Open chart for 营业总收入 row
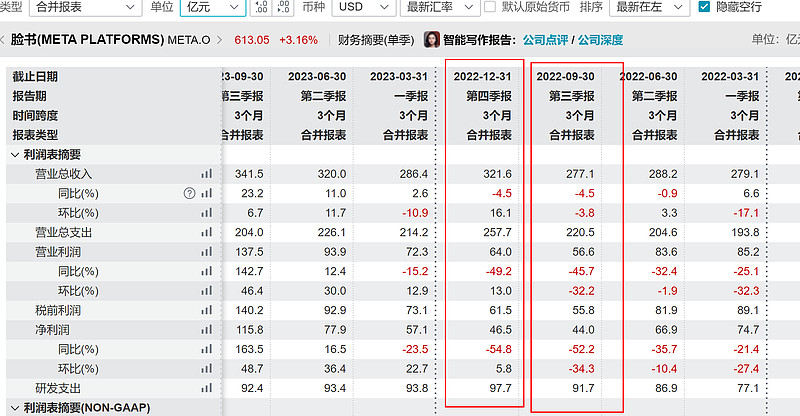Image resolution: width=800 pixels, height=416 pixels. click(206, 174)
